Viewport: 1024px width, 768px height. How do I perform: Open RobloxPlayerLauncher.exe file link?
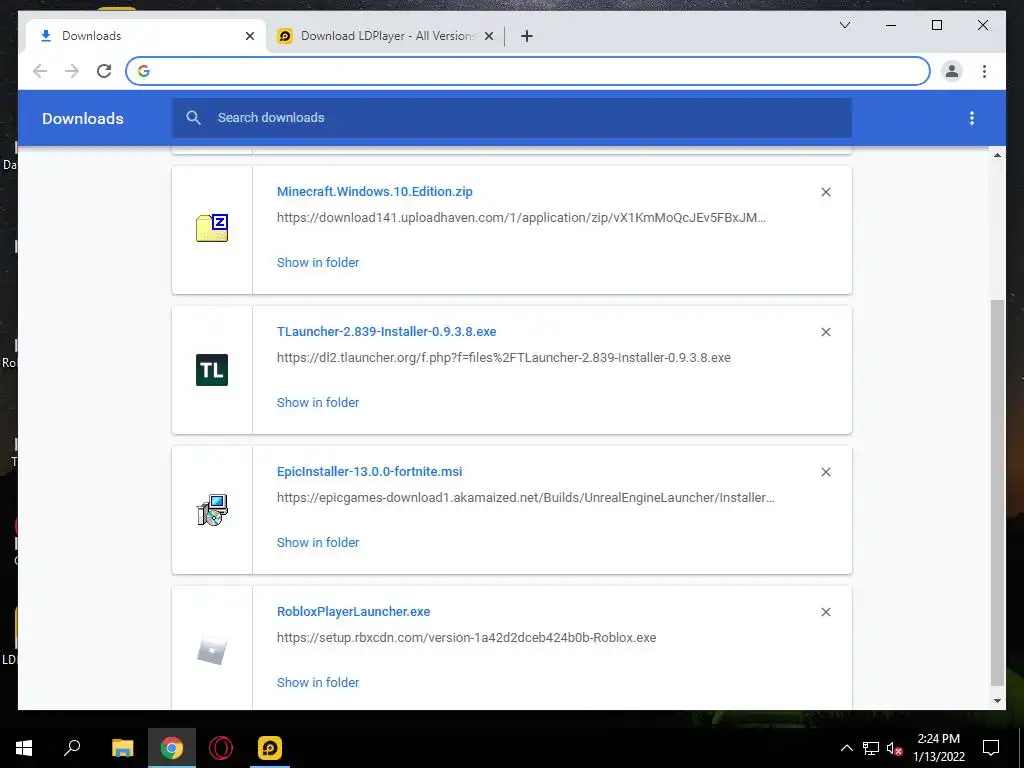[x=353, y=611]
